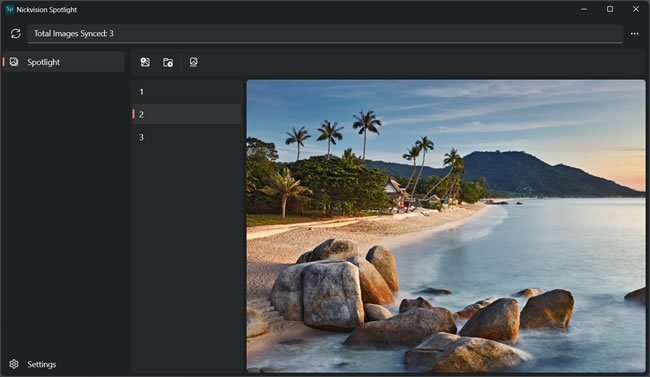Screen dimensions: 650x377
Task: Click the export all to folder icon
Action: point(168,62)
